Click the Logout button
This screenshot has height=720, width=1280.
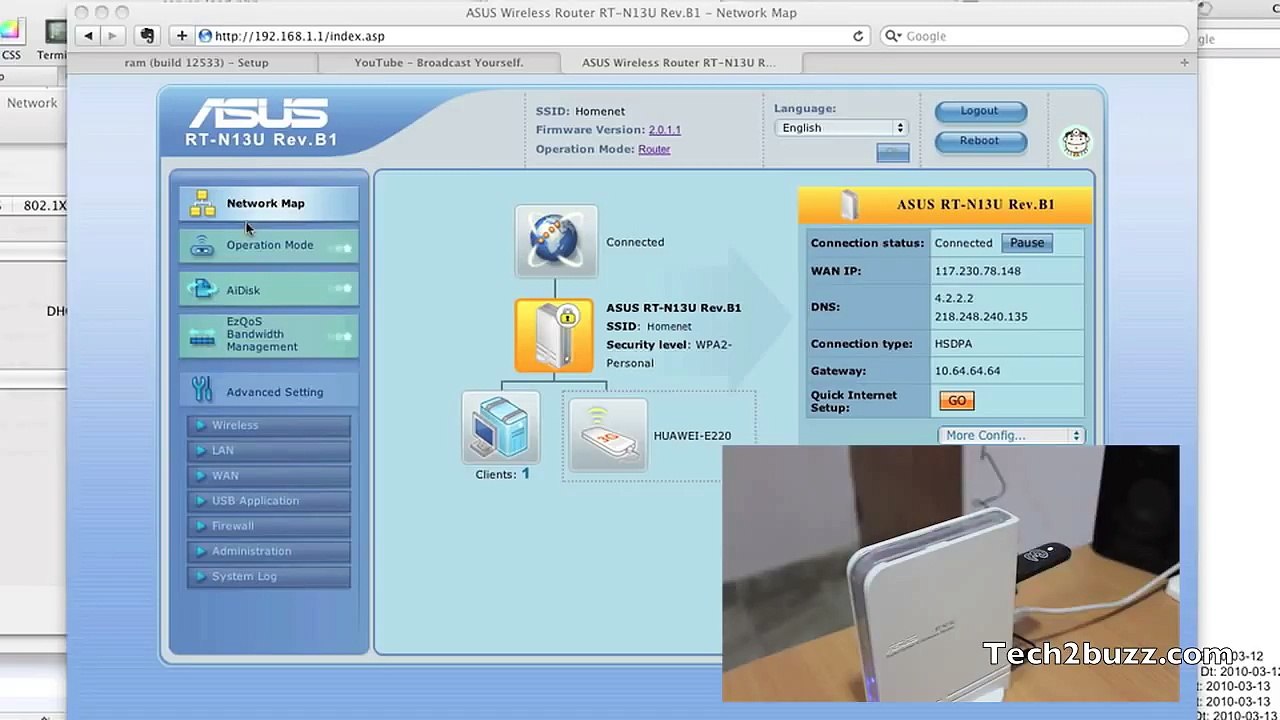pos(980,111)
